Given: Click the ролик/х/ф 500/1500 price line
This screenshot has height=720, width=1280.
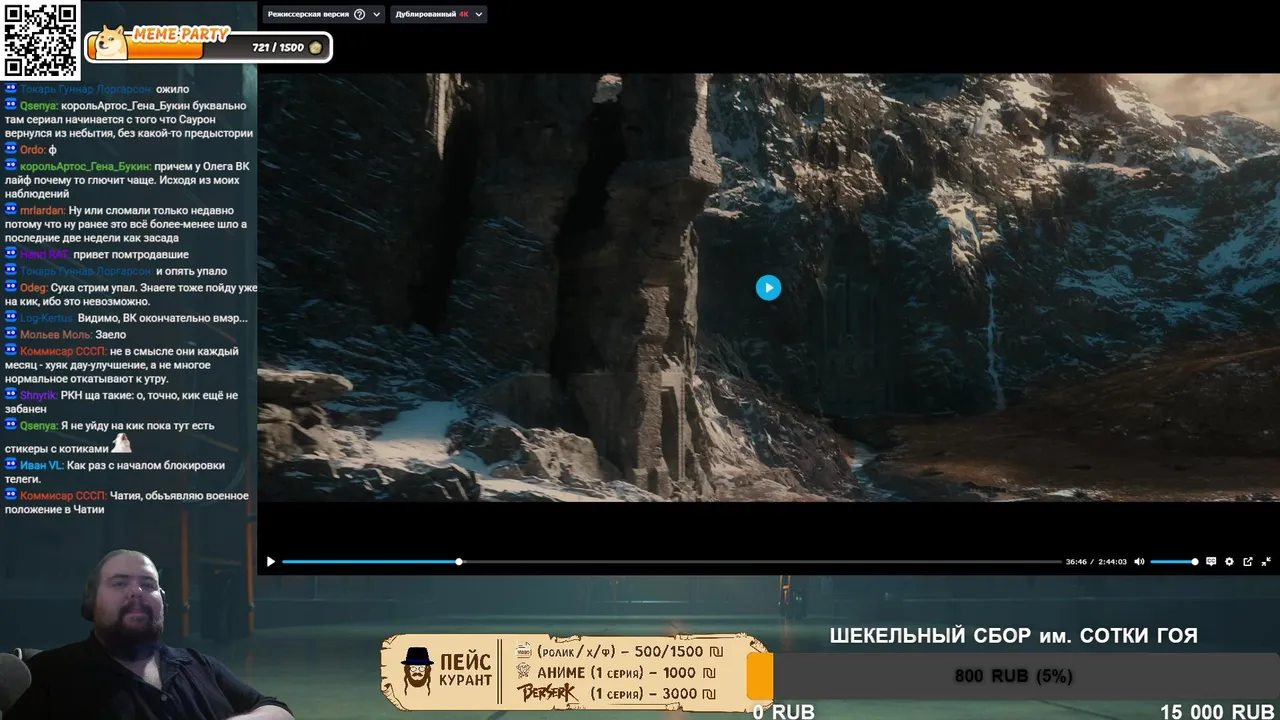Looking at the screenshot, I should tap(619, 651).
